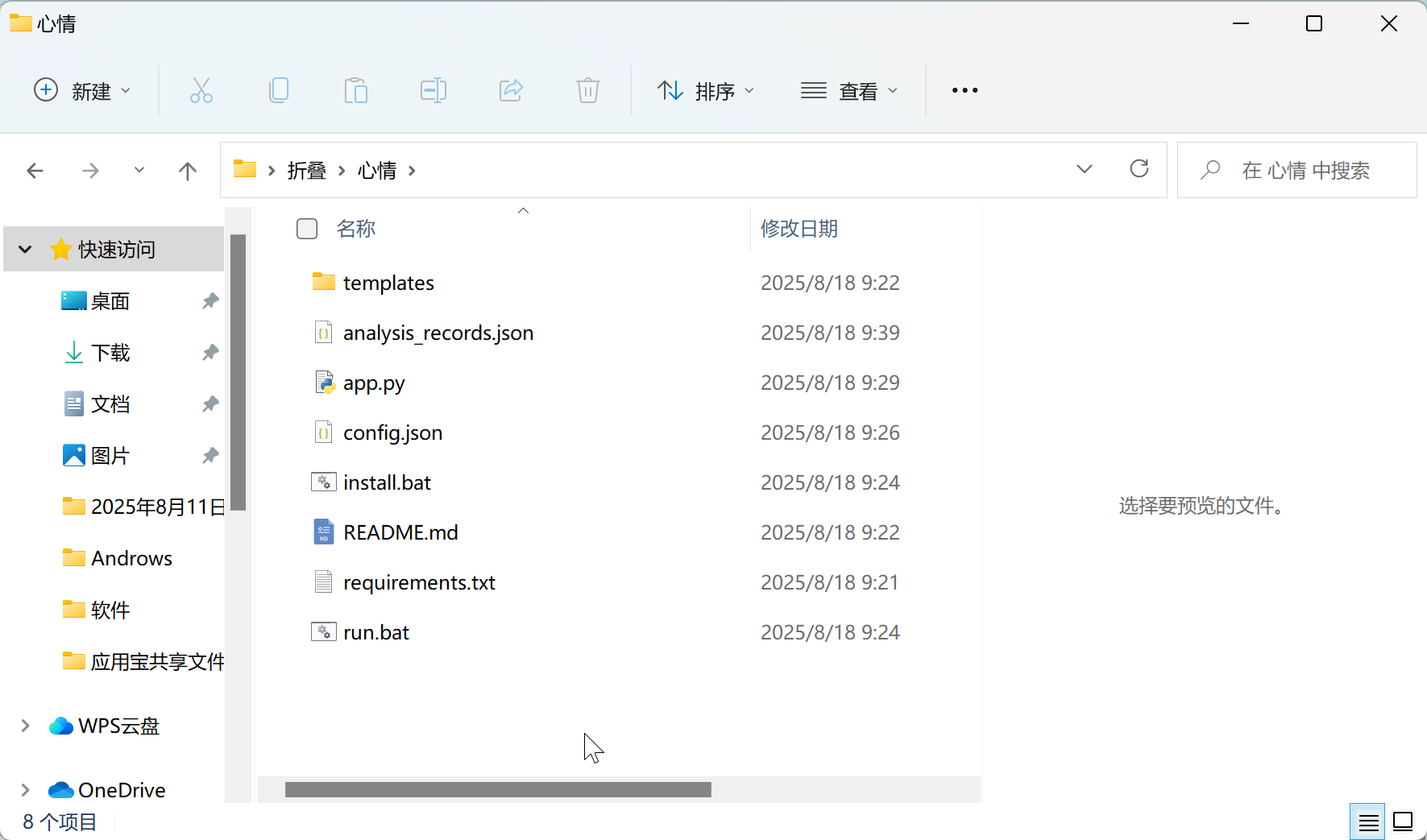Sort by the 名称 column header
Screen dimensions: 1427x840
pyautogui.click(x=356, y=229)
